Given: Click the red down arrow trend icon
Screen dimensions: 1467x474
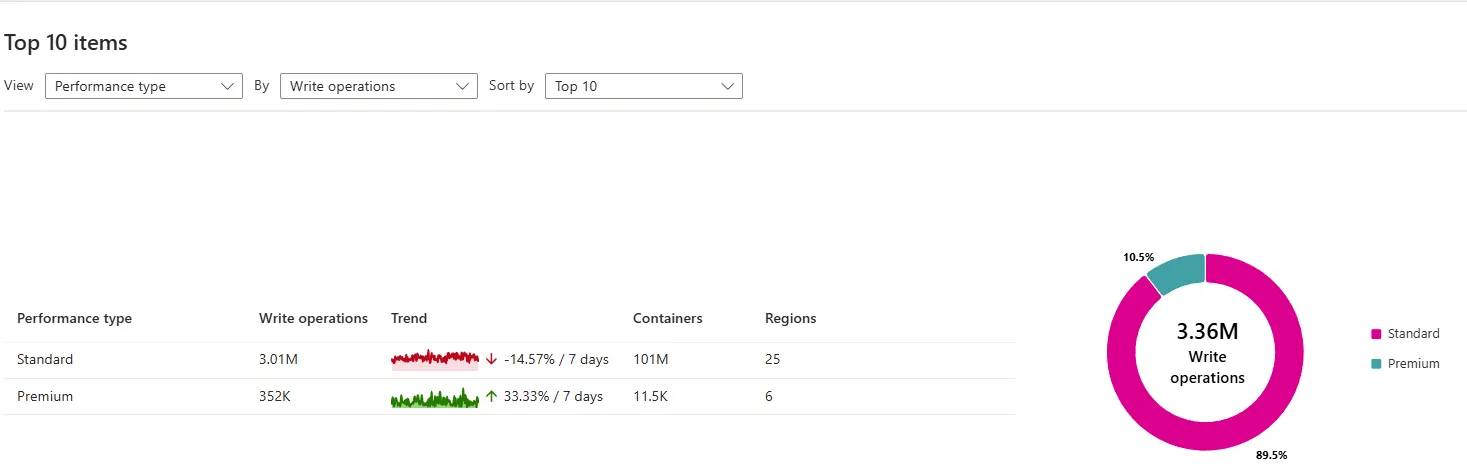Looking at the screenshot, I should pos(491,359).
